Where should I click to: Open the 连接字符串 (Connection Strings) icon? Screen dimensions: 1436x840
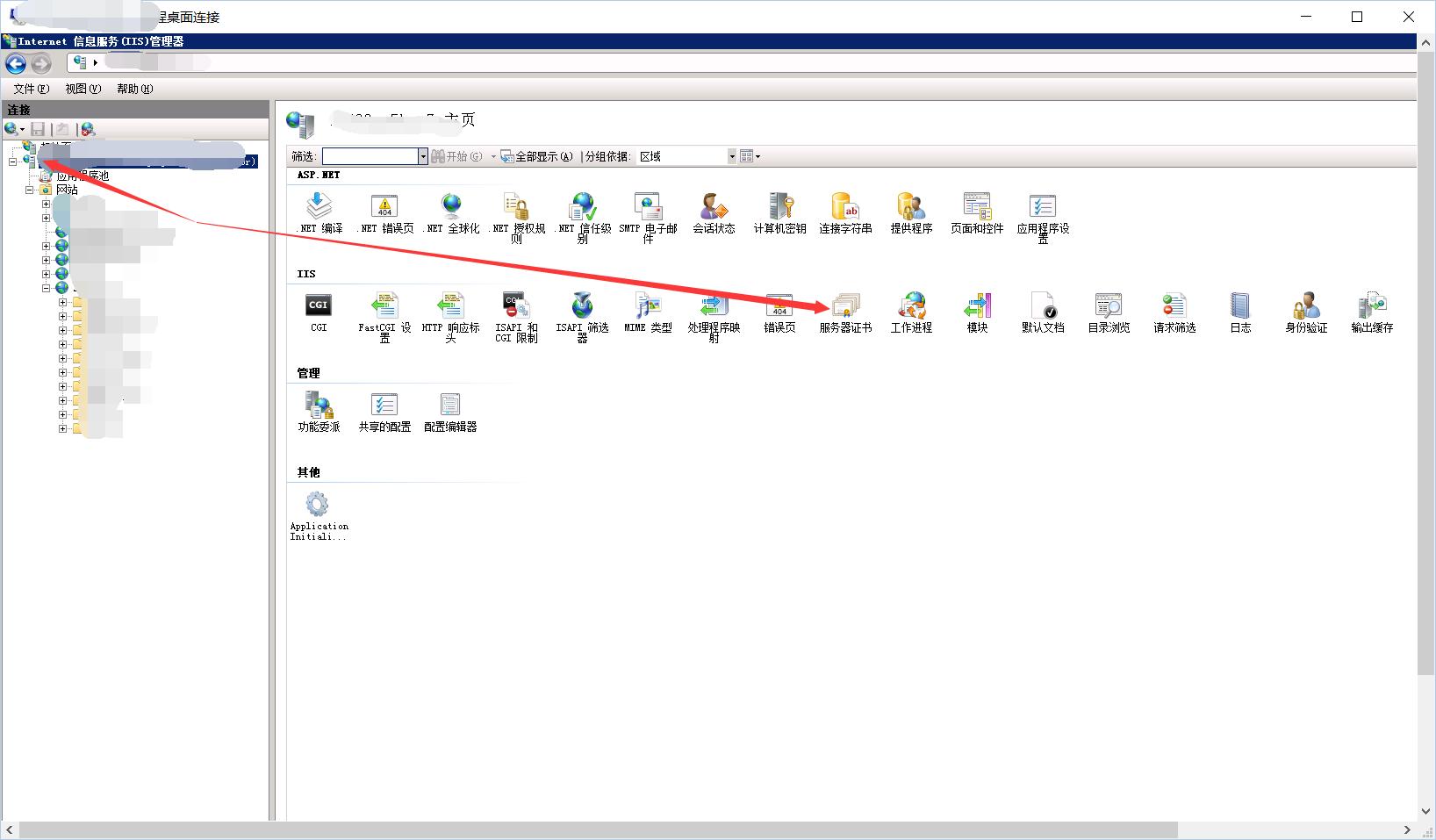tap(845, 208)
